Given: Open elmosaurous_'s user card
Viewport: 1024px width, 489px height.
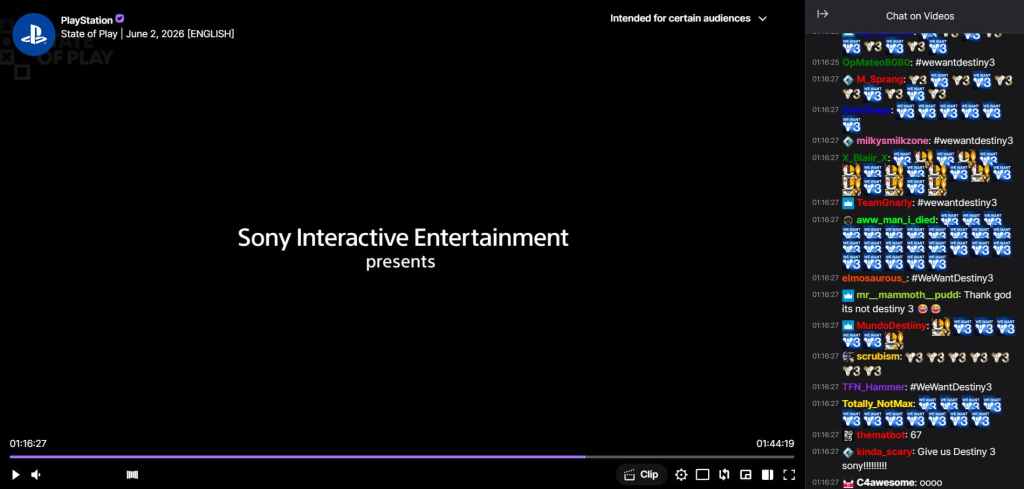Looking at the screenshot, I should [874, 278].
